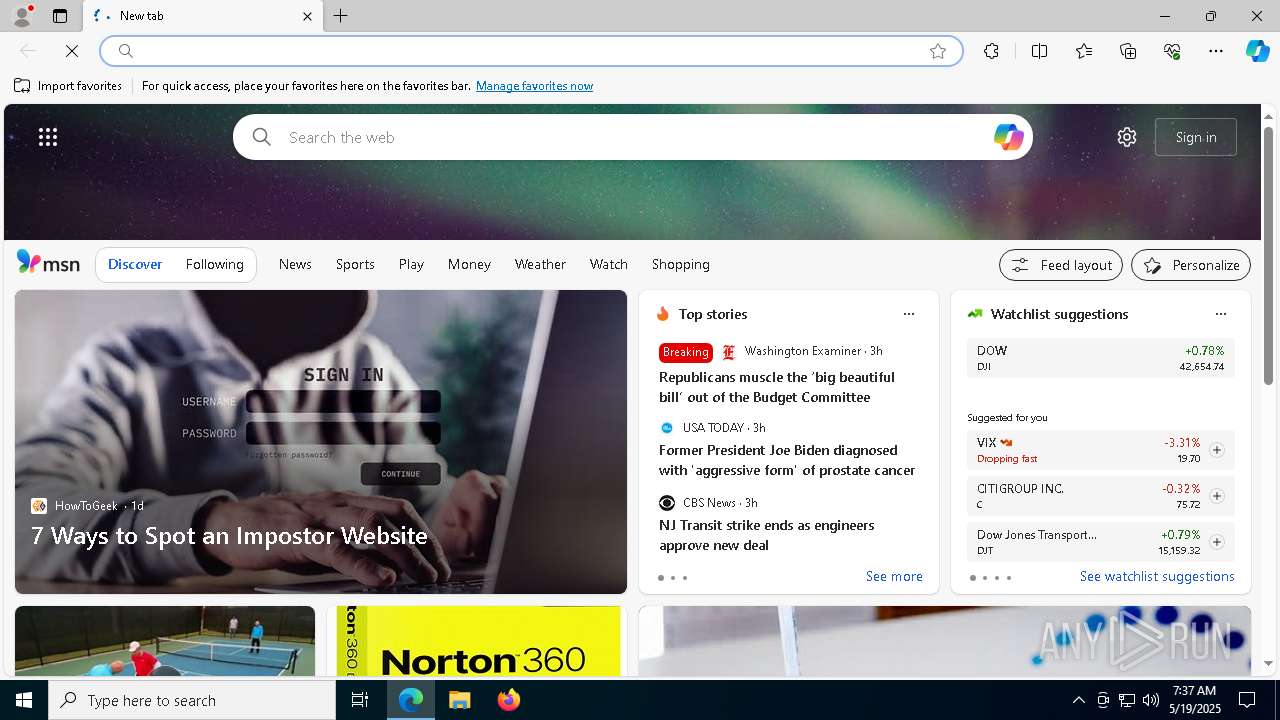Image resolution: width=1280 pixels, height=720 pixels.
Task: Open the Money category
Action: [469, 264]
